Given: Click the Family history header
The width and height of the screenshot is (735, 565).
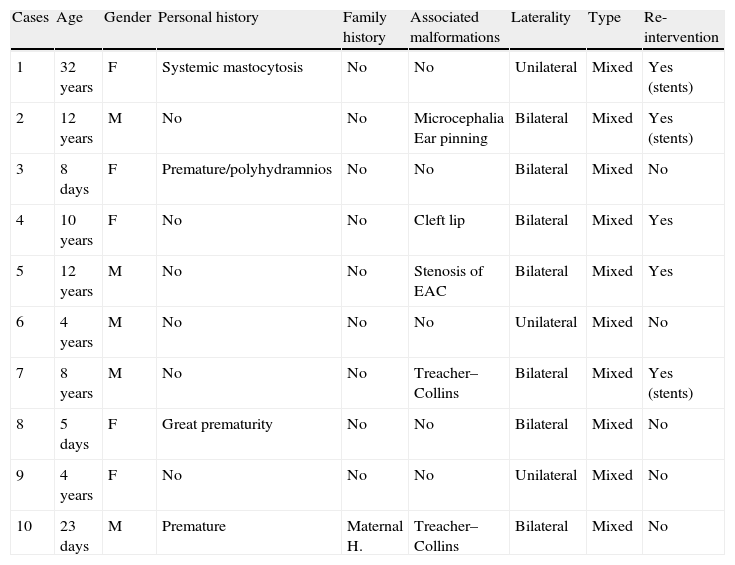Looking at the screenshot, I should point(364,27).
